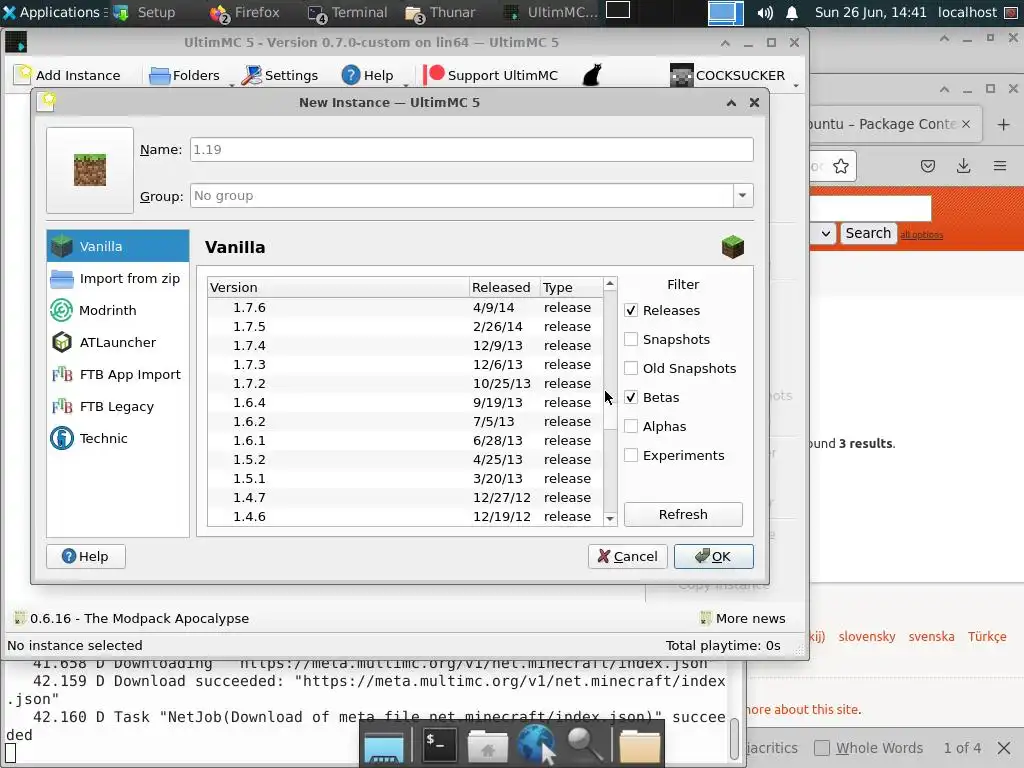Open the Applications menu in panel
1024x768 pixels.
[55, 12]
